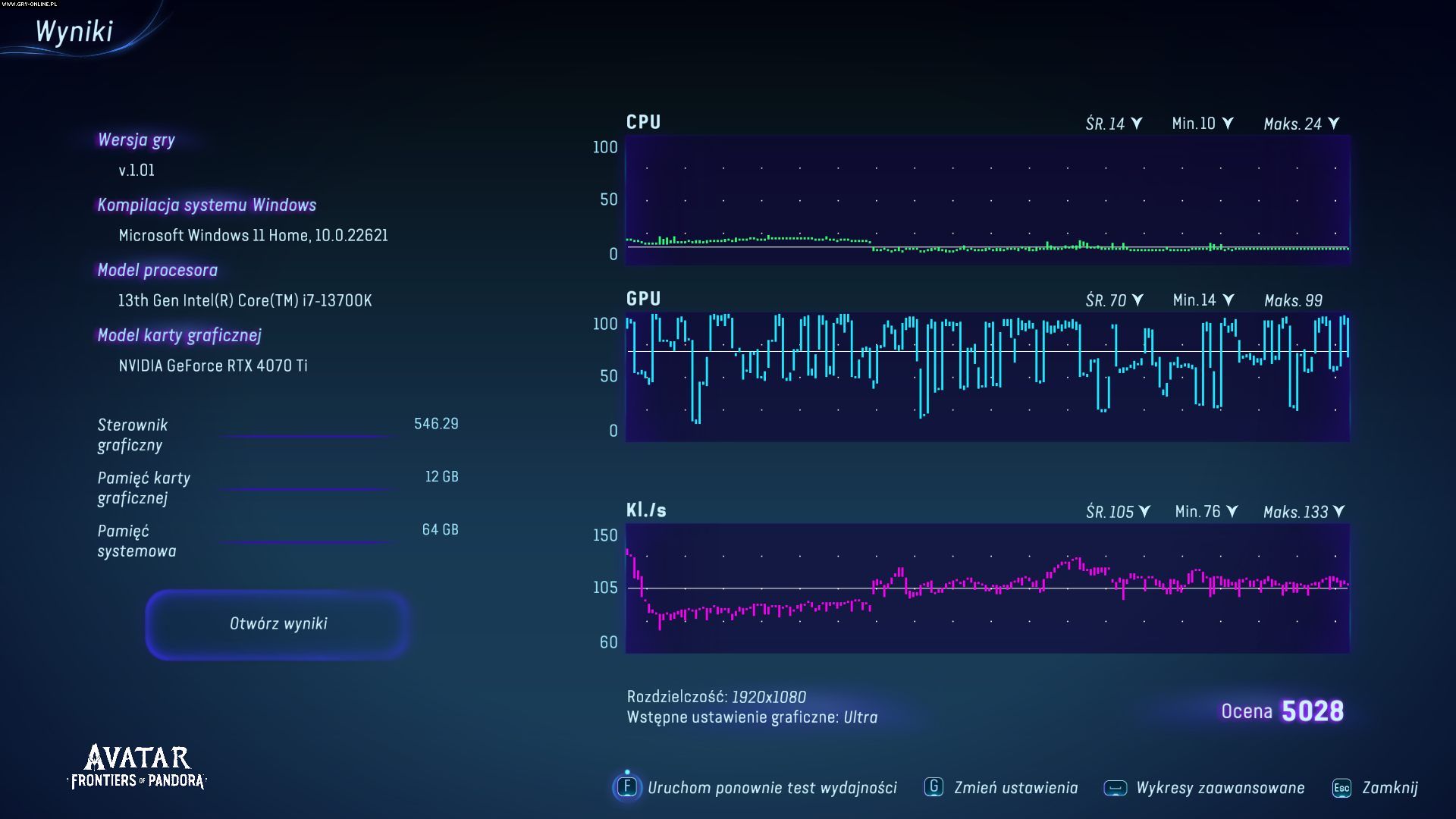Close results with Zamknij

[x=1389, y=788]
